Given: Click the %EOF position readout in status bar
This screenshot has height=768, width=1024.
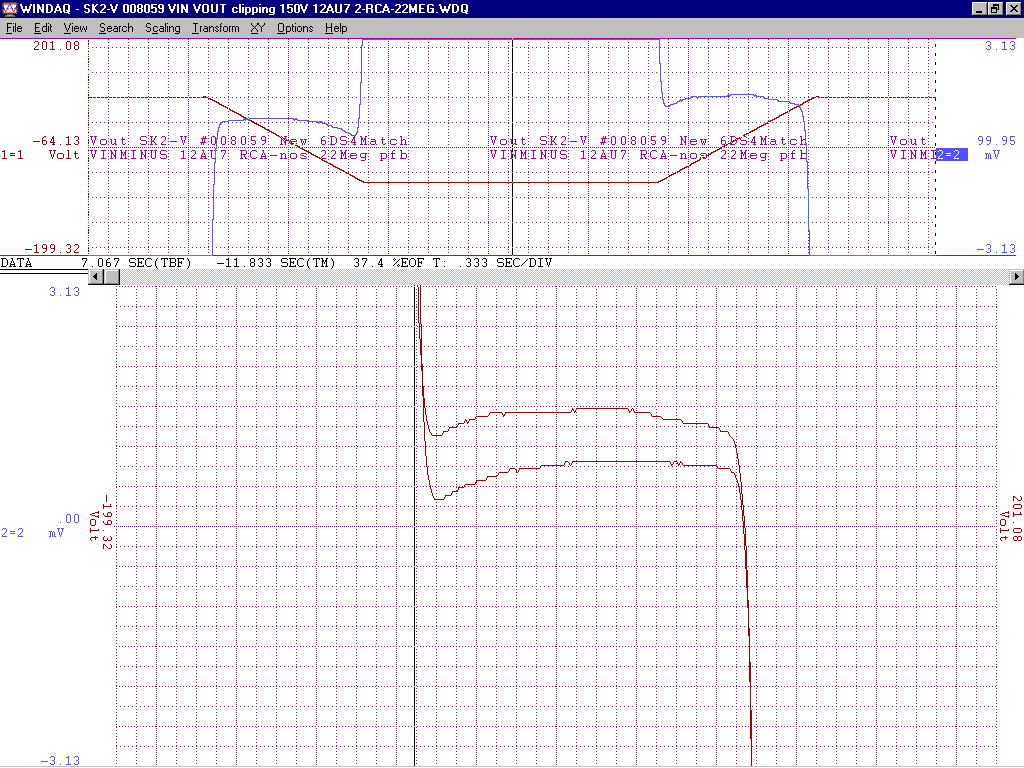Looking at the screenshot, I should (377, 262).
